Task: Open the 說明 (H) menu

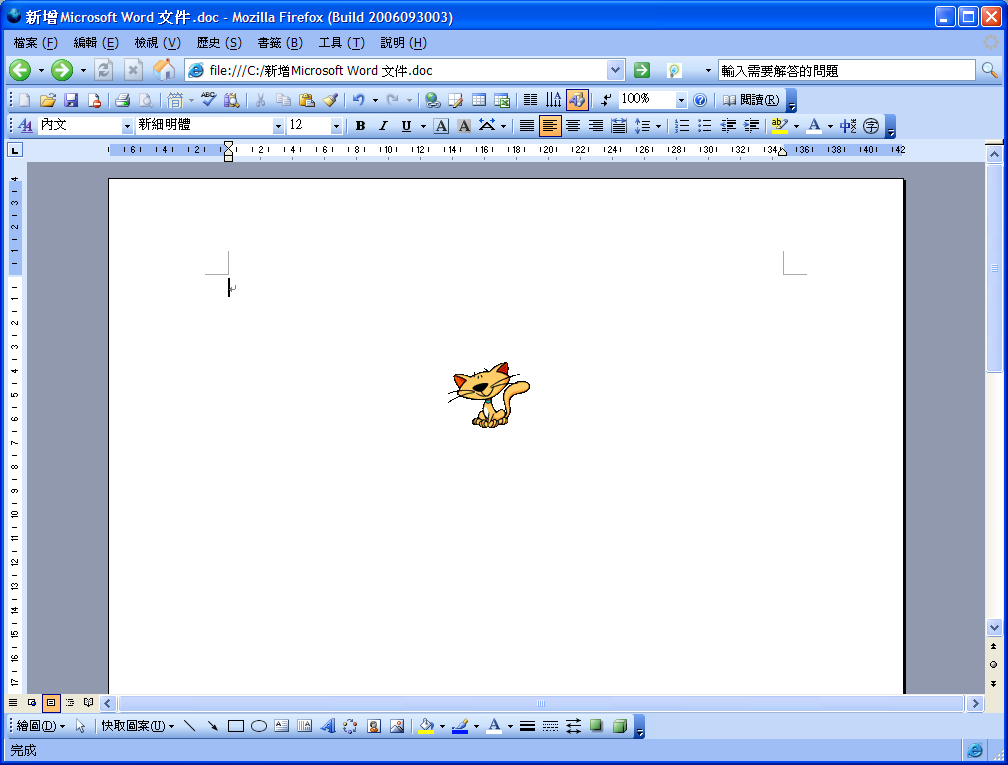Action: 403,43
